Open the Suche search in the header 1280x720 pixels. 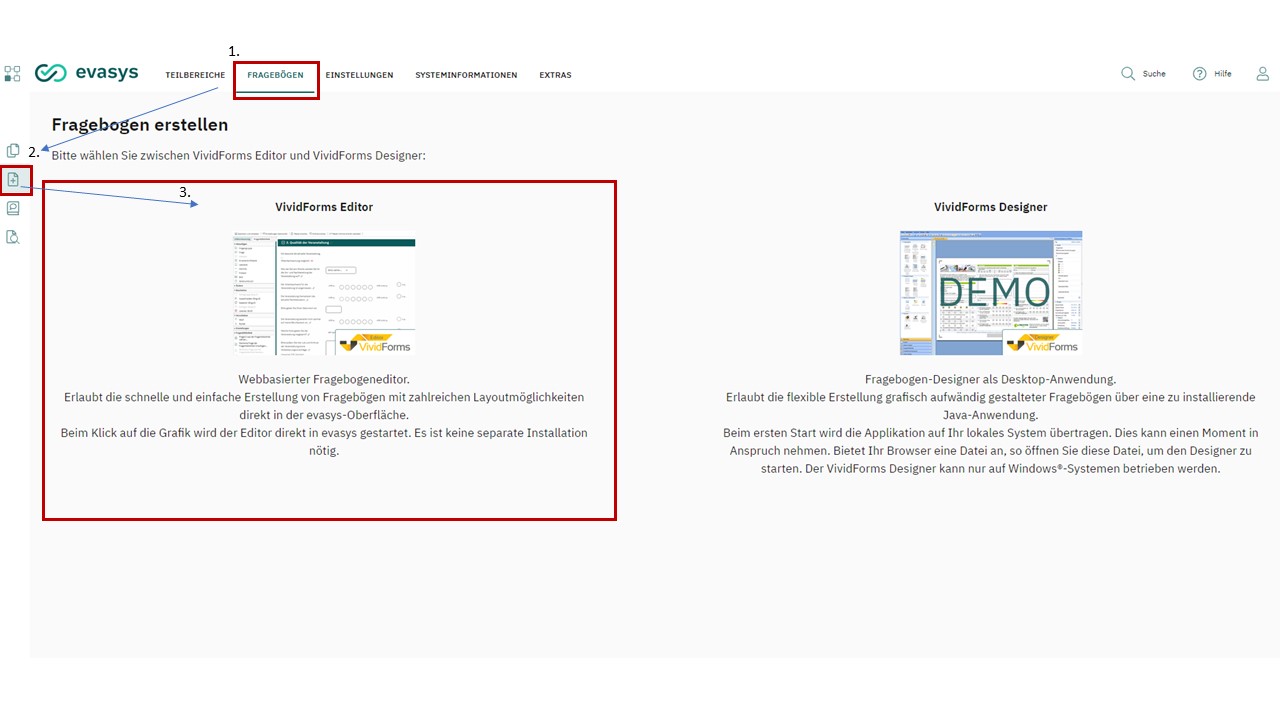pyautogui.click(x=1143, y=74)
